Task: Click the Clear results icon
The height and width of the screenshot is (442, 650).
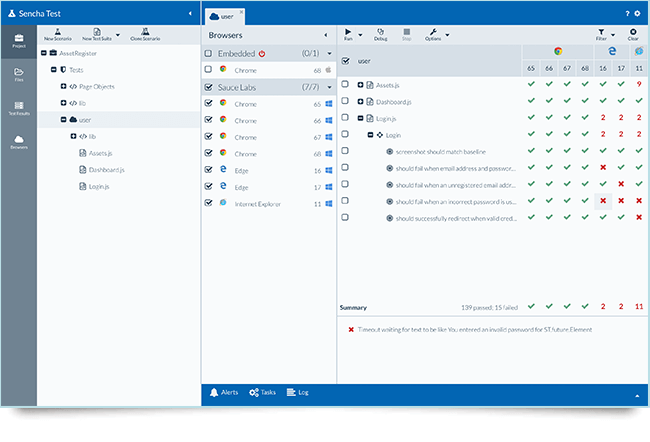Action: (633, 34)
